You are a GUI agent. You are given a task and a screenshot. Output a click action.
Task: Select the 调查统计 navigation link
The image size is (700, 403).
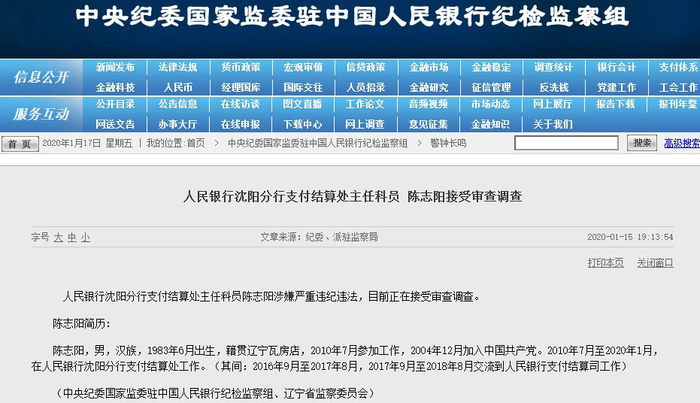pos(554,67)
